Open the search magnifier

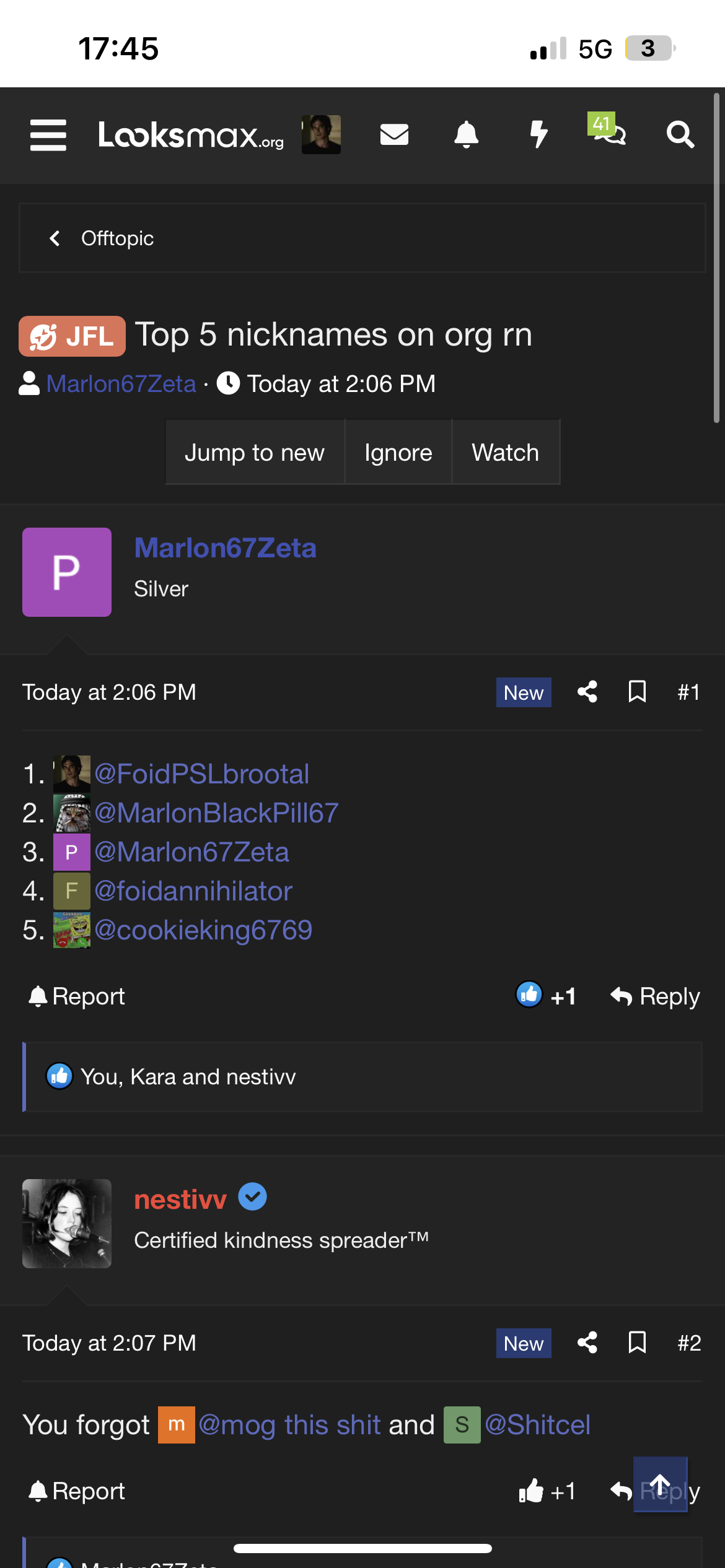[680, 134]
